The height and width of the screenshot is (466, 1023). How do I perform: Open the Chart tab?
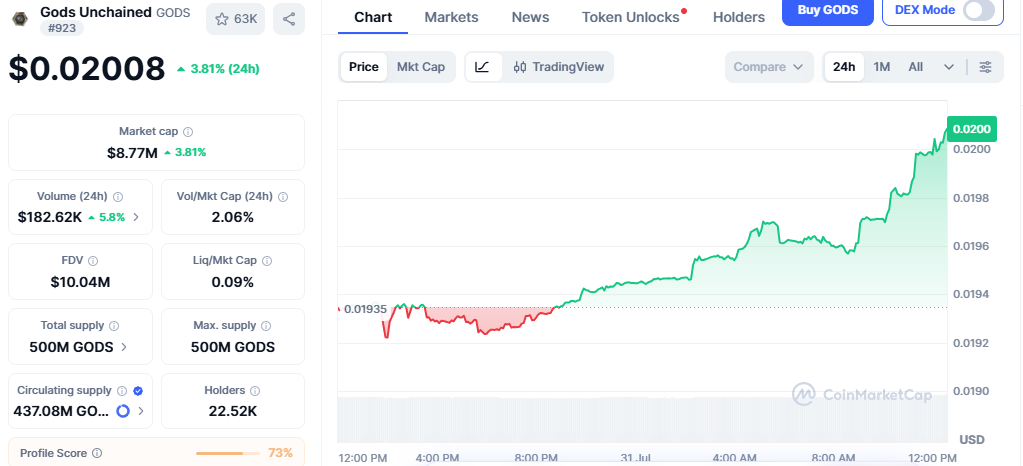point(373,17)
